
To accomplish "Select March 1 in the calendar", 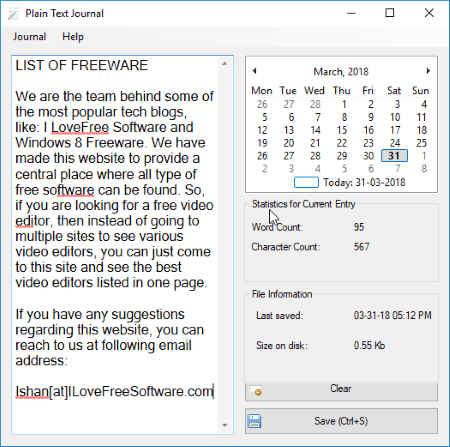I will [344, 104].
